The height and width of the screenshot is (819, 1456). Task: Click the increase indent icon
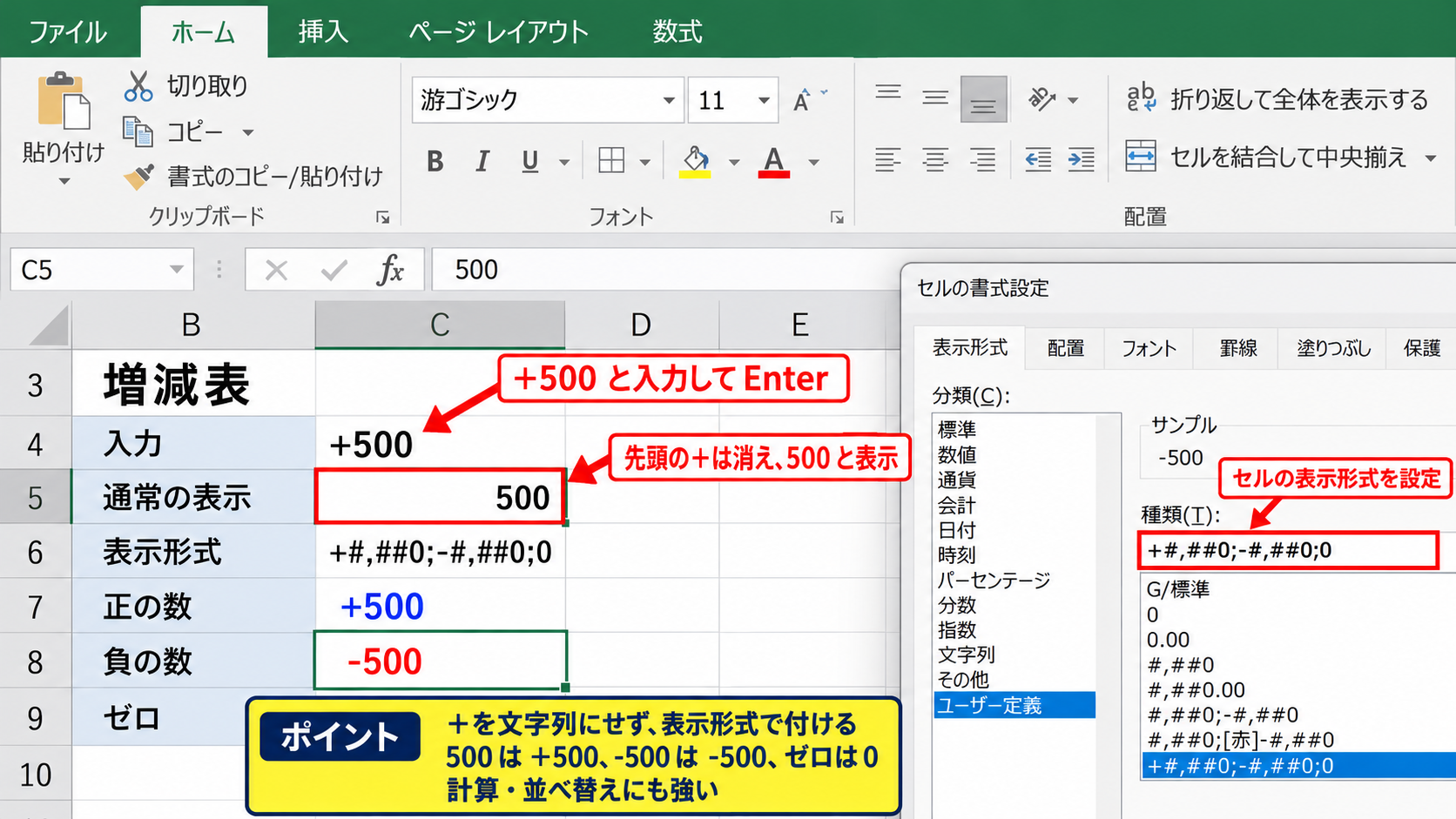(x=1081, y=159)
